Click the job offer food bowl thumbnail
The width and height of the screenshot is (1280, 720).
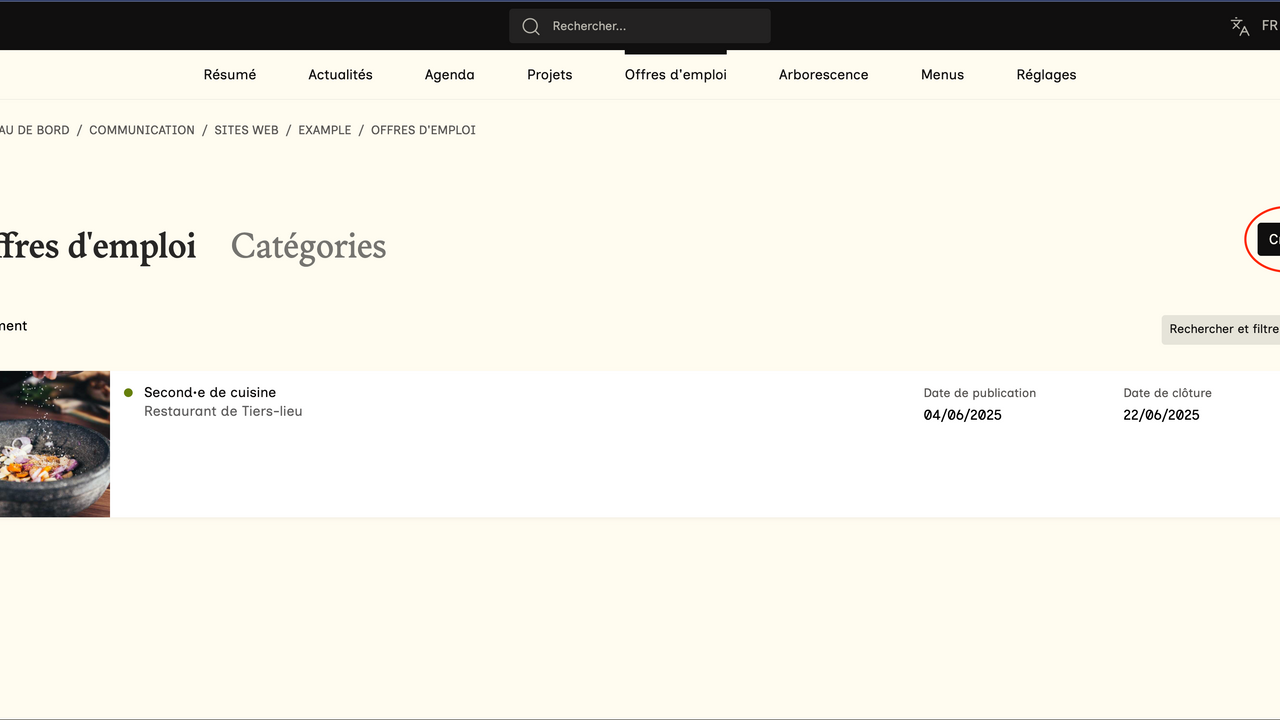(x=54, y=444)
